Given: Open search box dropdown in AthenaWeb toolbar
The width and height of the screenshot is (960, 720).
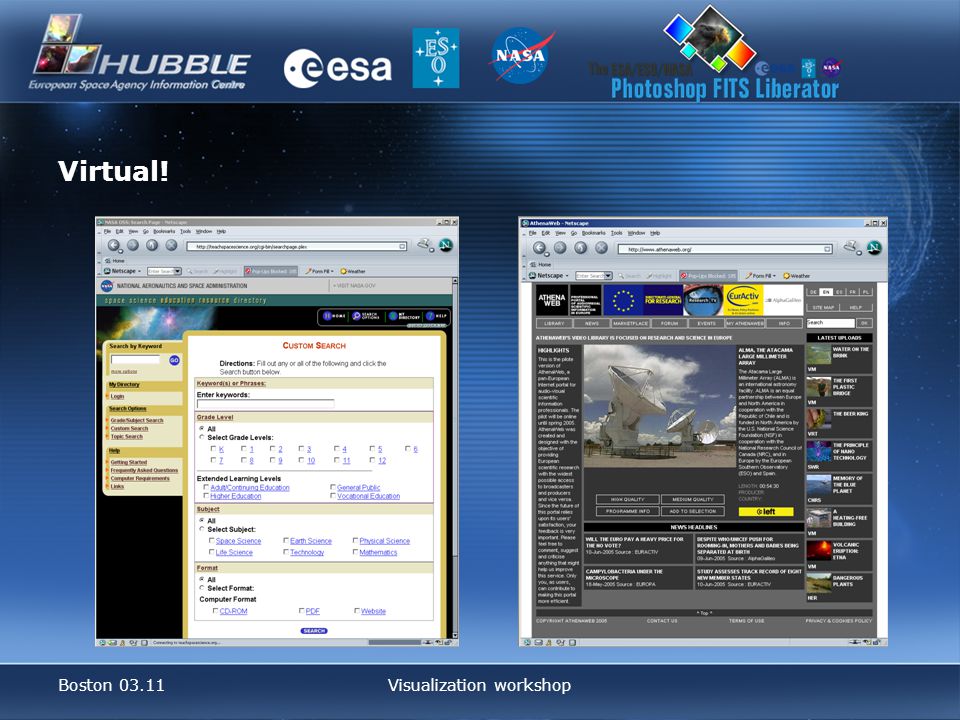Looking at the screenshot, I should (608, 276).
